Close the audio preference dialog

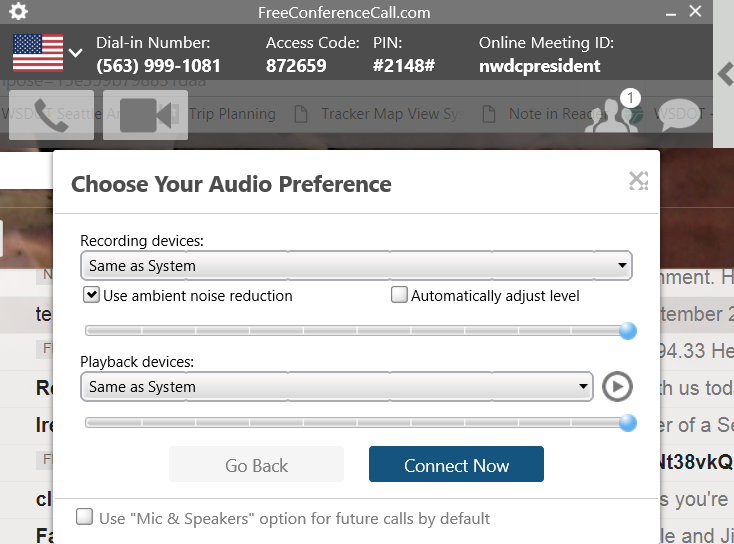(x=638, y=181)
